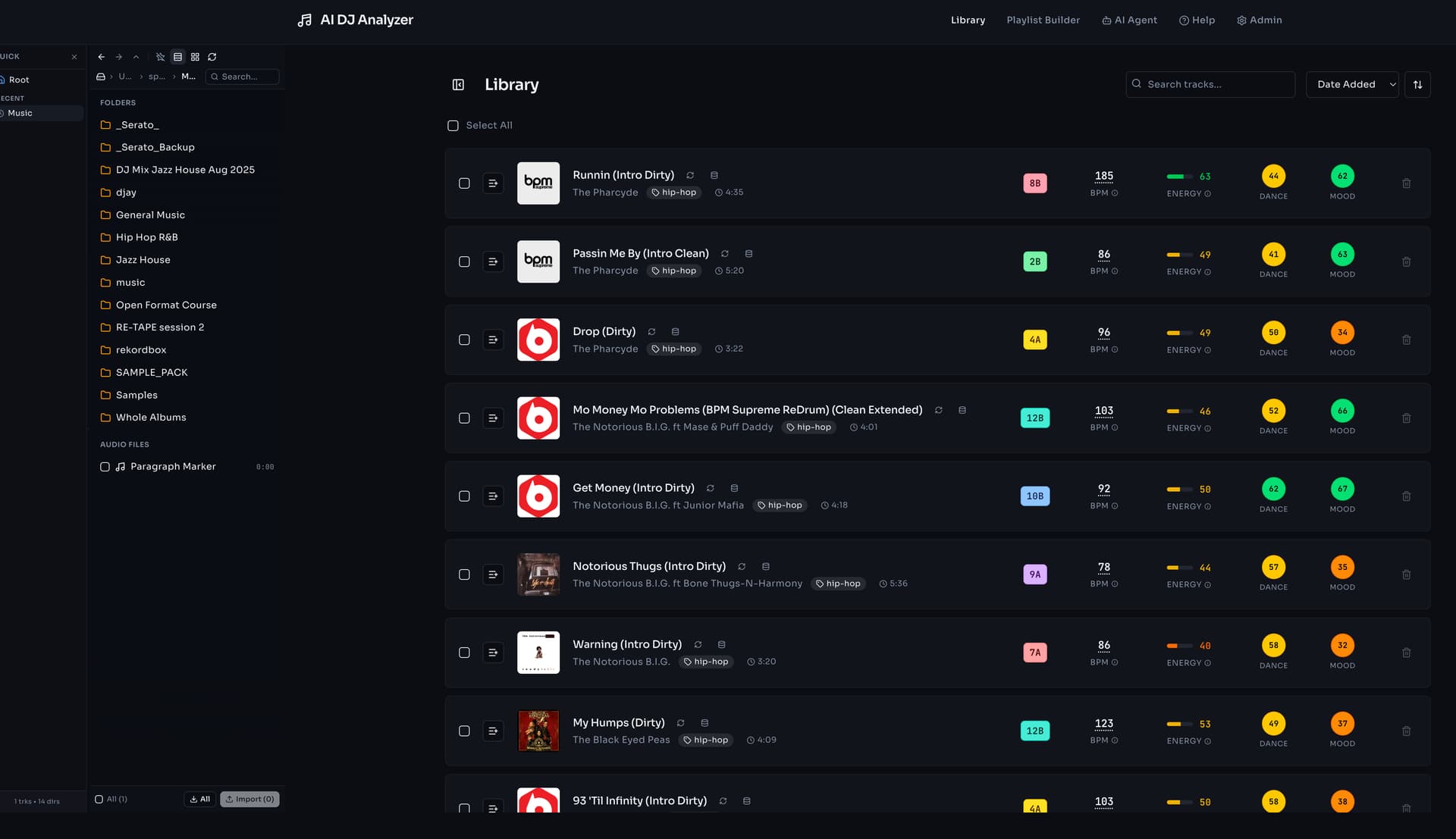Click the unpin icon in file browser toolbar
This screenshot has height=839, width=1456.
click(160, 57)
